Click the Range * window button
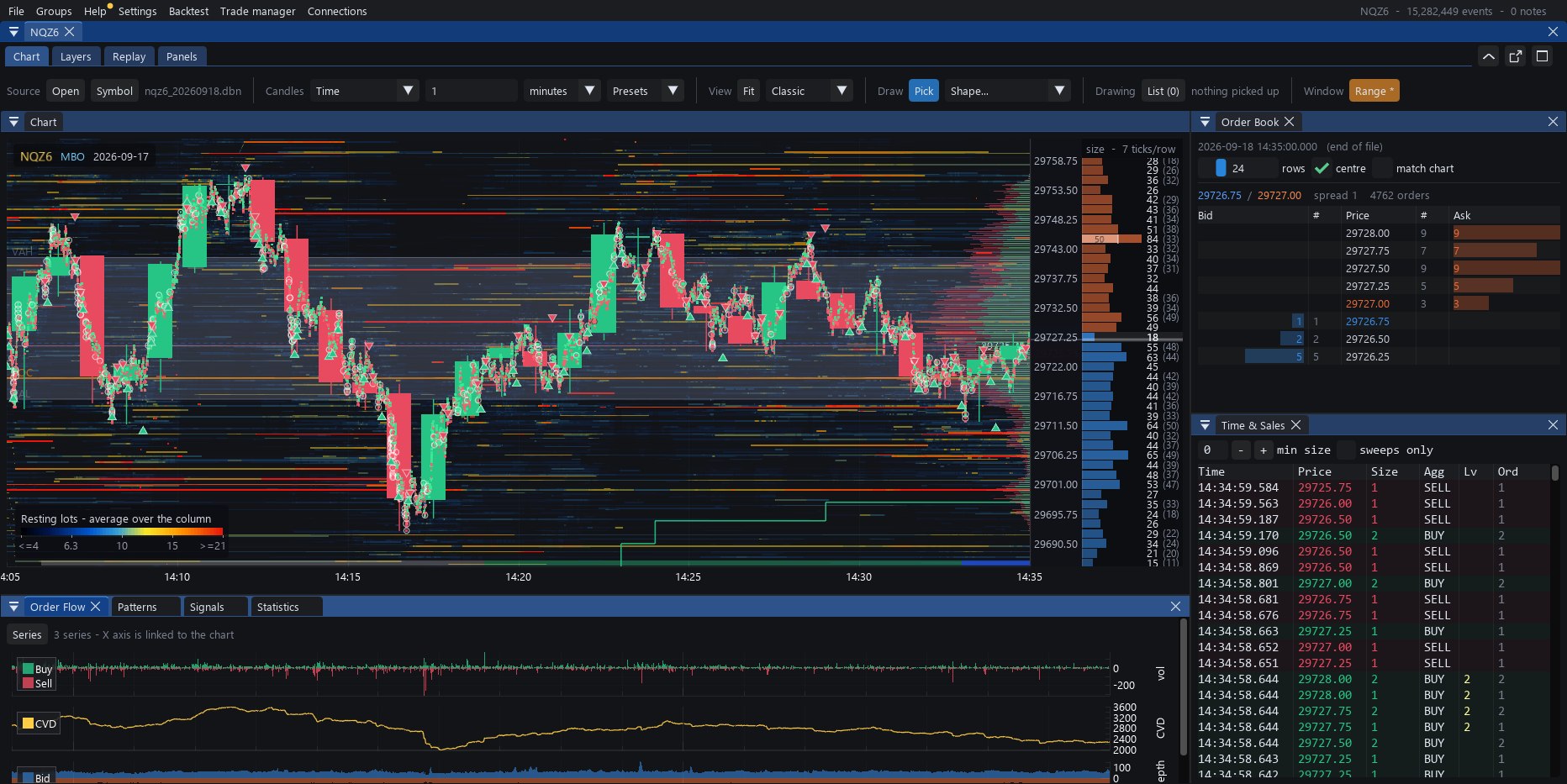This screenshot has width=1567, height=784. (x=1374, y=91)
